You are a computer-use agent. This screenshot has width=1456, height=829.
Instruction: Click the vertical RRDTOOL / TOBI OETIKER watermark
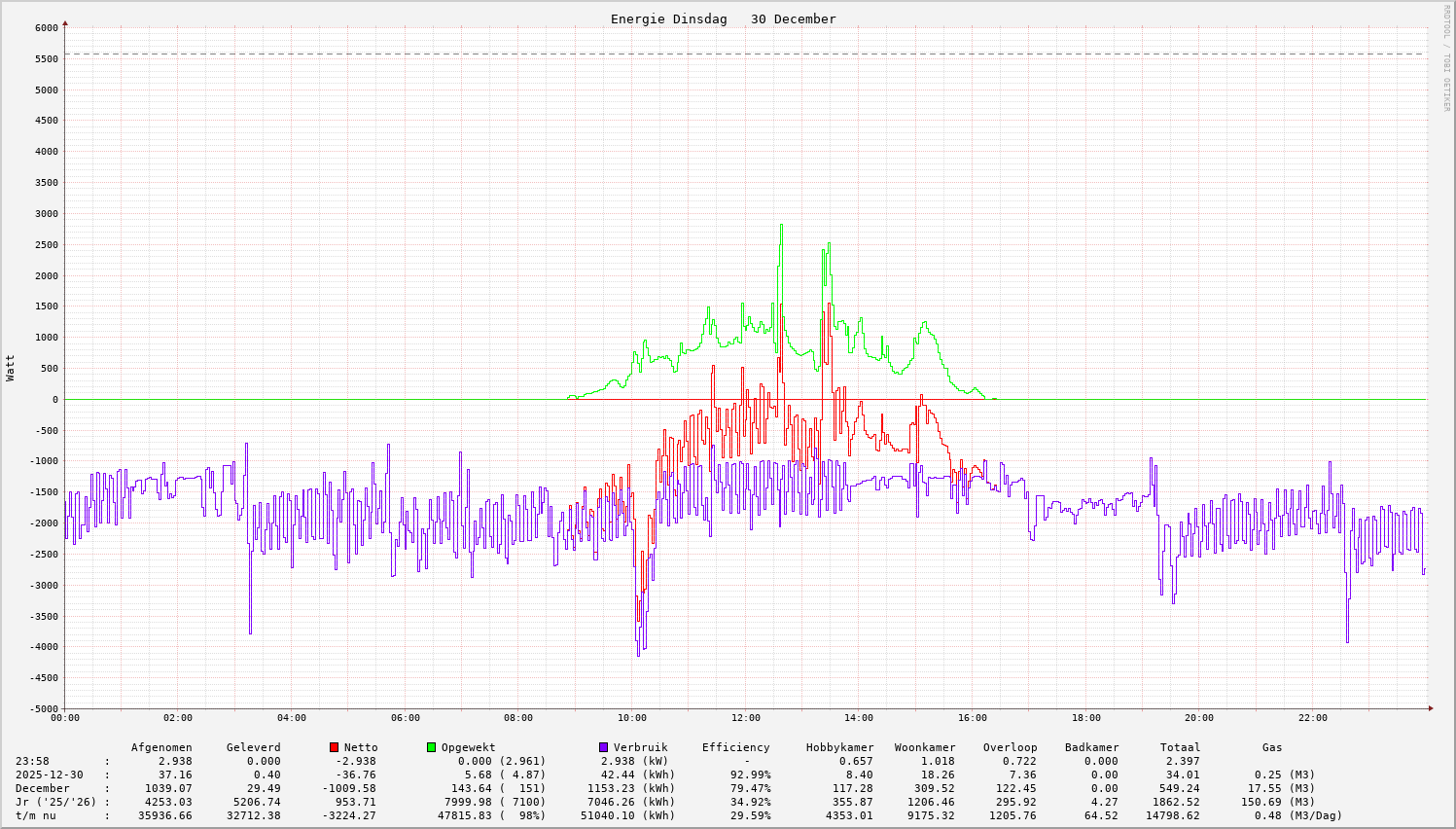tap(1446, 57)
